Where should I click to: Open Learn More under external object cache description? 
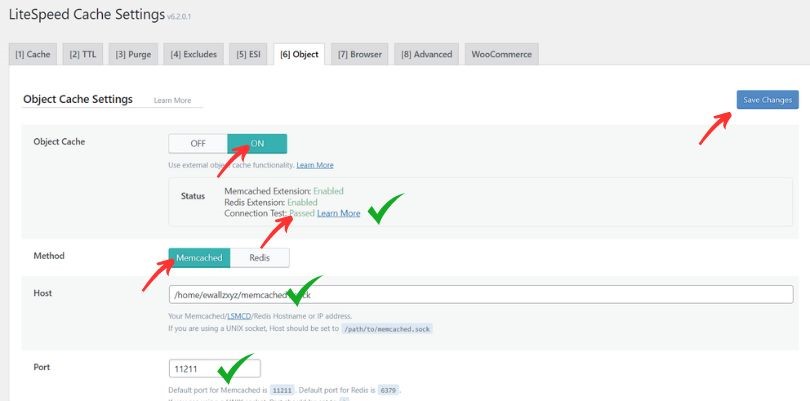point(315,165)
